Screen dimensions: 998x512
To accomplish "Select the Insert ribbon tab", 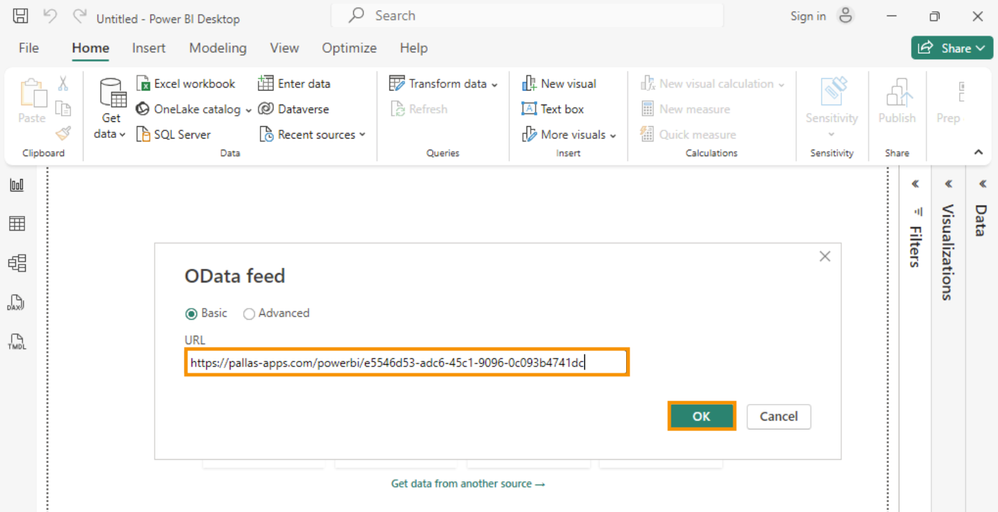I will [149, 48].
